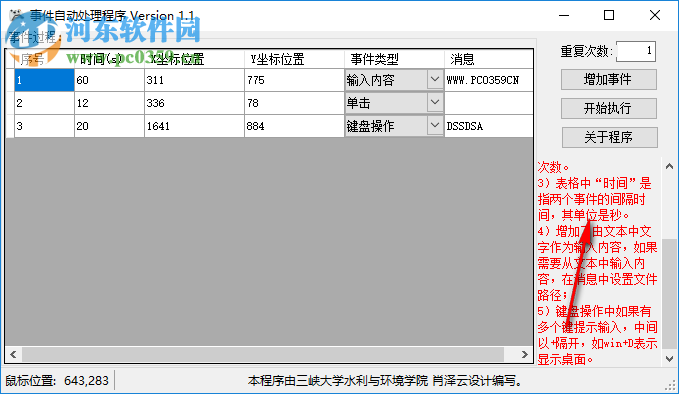679x394 pixels.
Task: Click X coordinate cell 336
Action: tap(194, 103)
